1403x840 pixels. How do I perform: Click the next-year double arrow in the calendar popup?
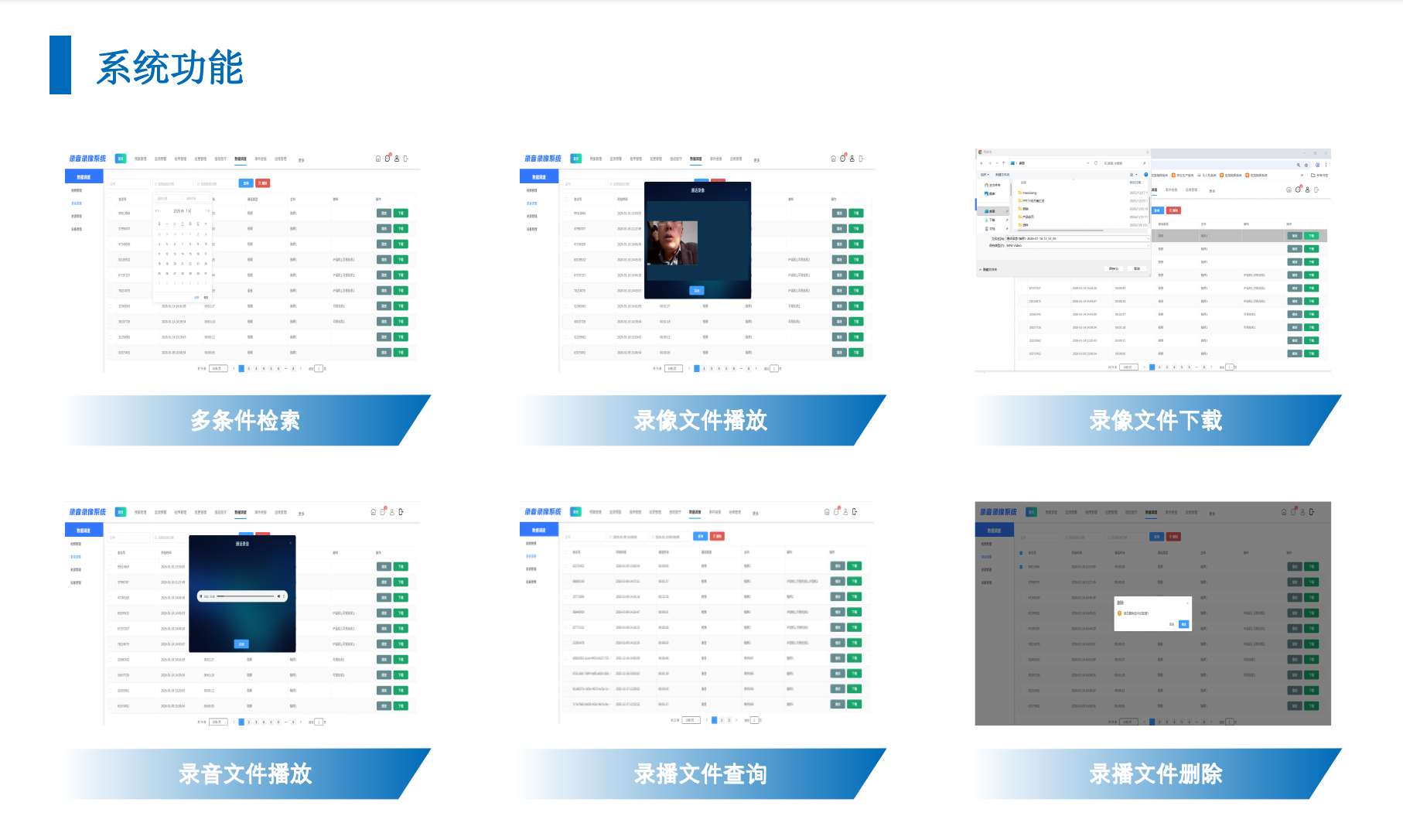207,210
